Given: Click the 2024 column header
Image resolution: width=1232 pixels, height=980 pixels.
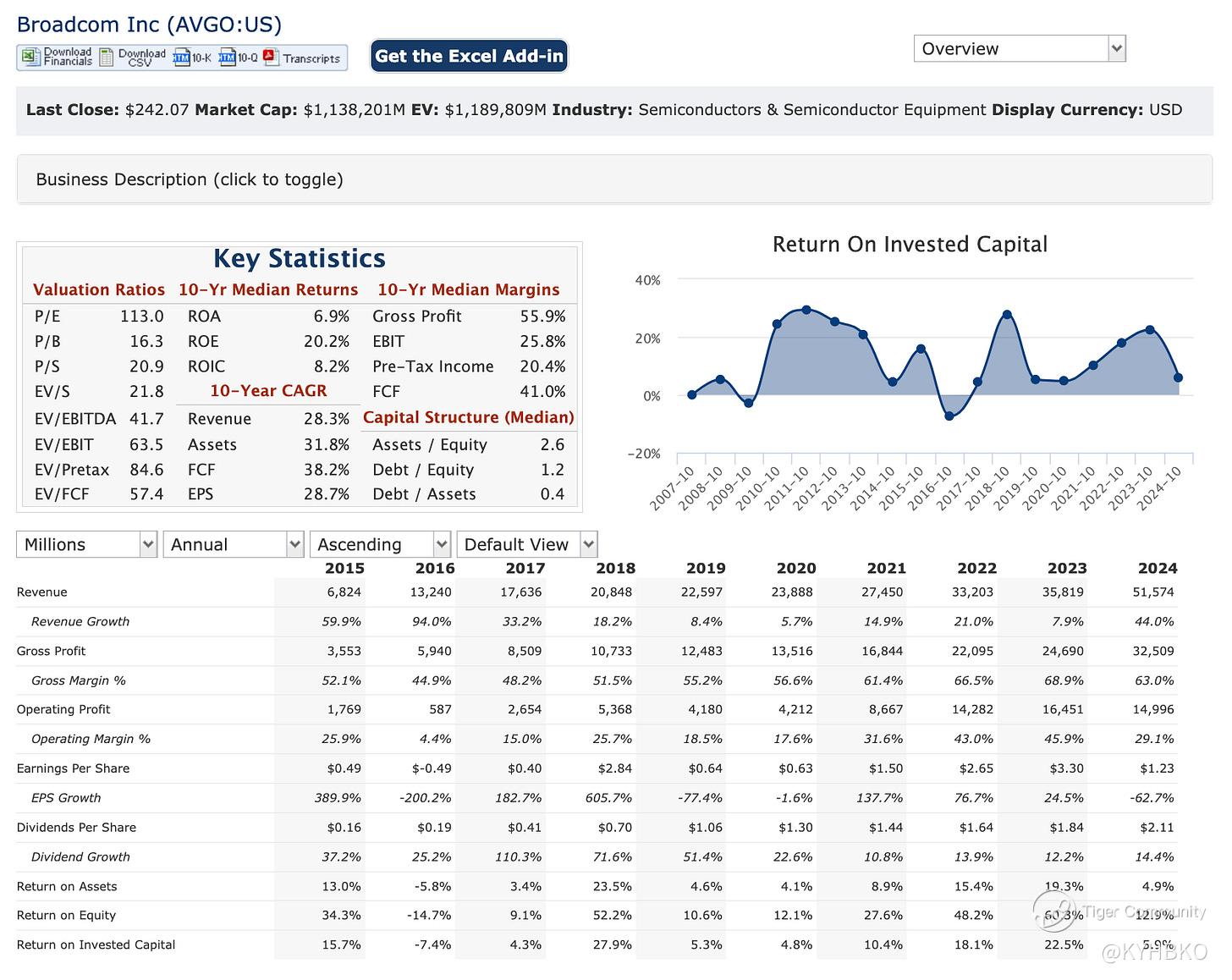Looking at the screenshot, I should pos(1158,569).
